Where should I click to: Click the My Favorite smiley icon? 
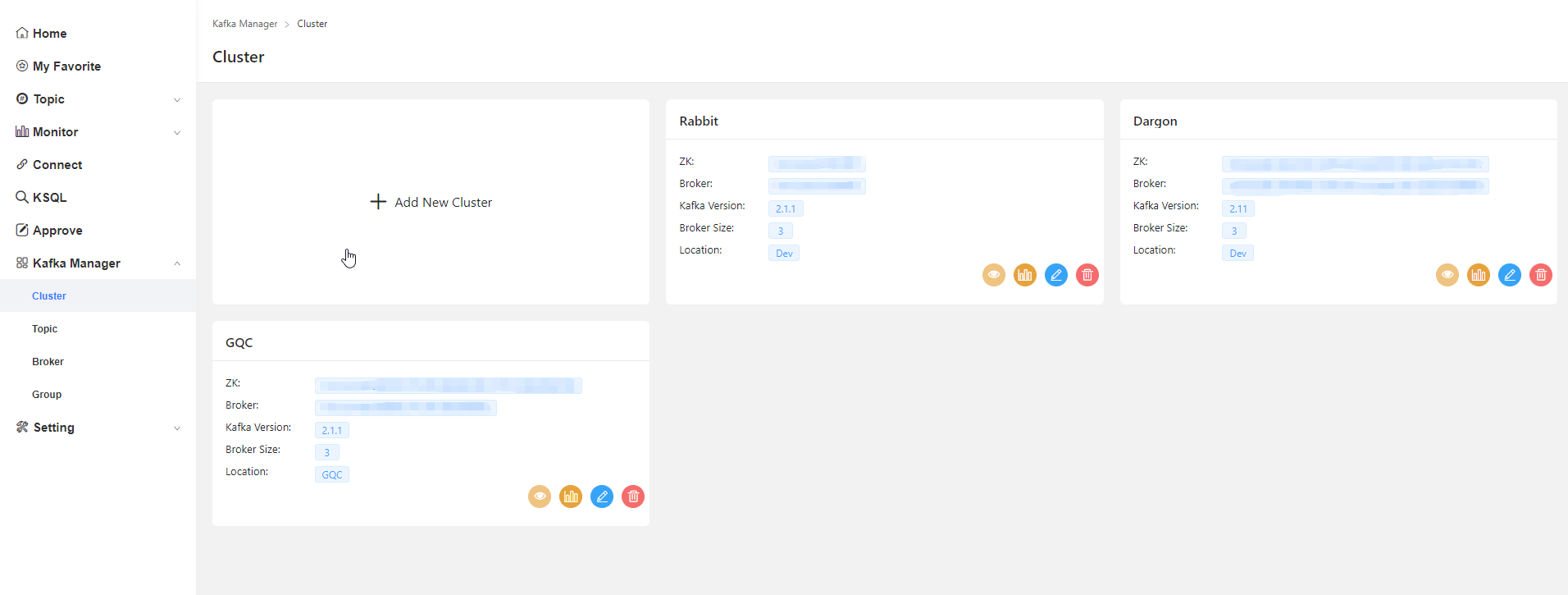pos(22,66)
